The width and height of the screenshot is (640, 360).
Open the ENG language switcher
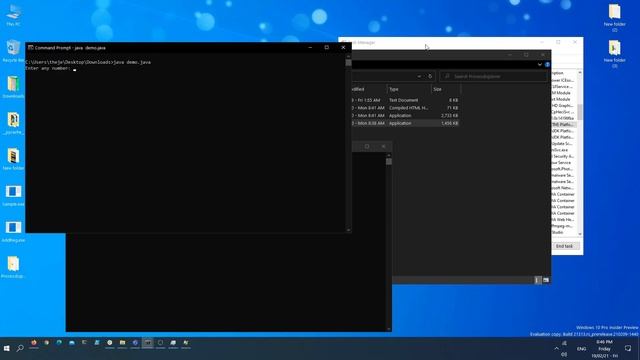coord(581,349)
